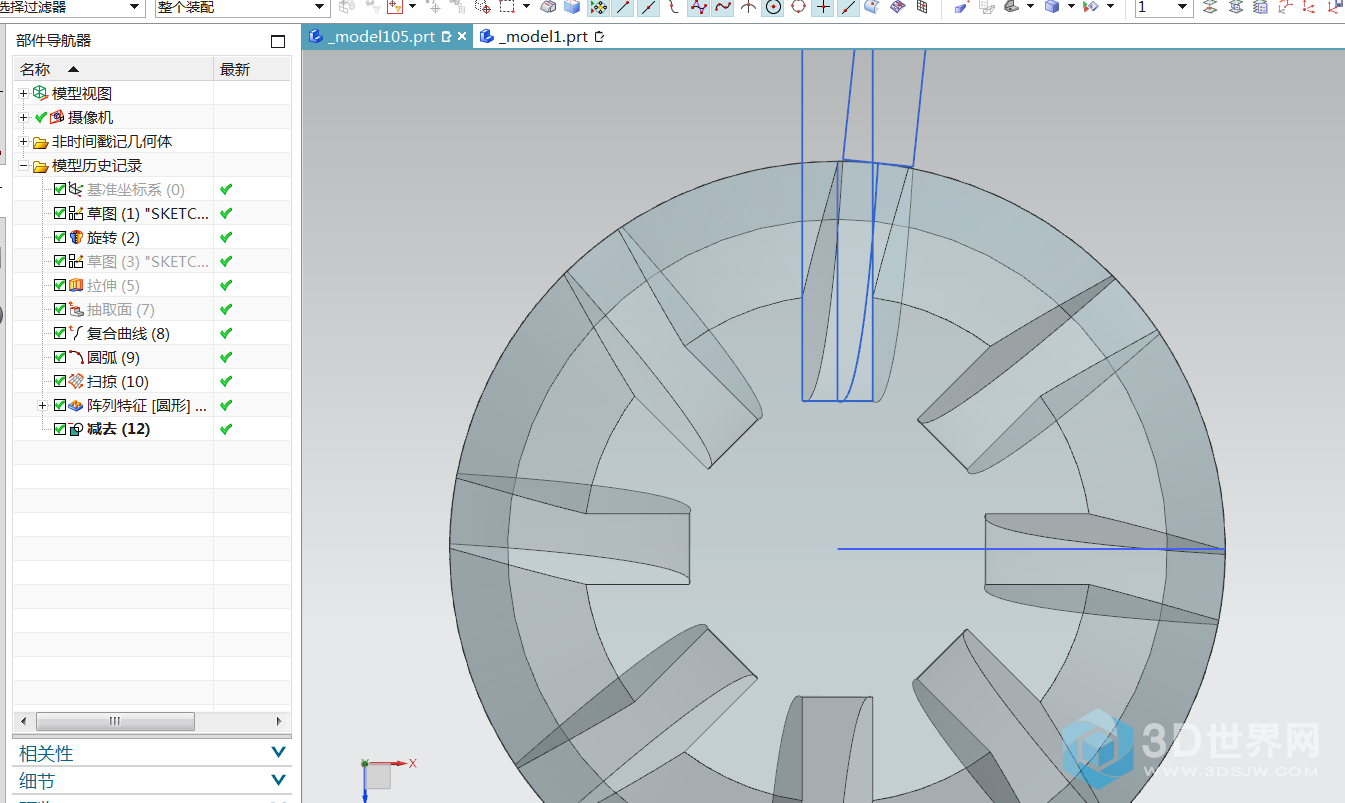The height and width of the screenshot is (803, 1345).
Task: Click the 模型历史记录 folder label
Action: pos(97,165)
